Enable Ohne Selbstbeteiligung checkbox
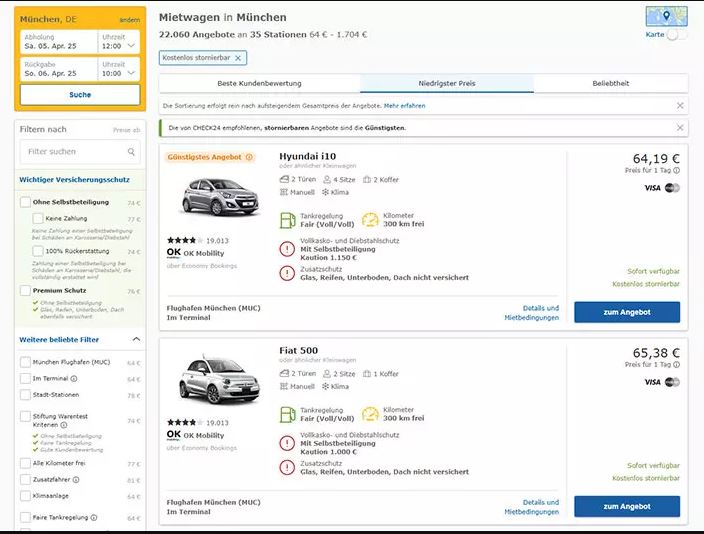This screenshot has width=704, height=534. (x=26, y=202)
